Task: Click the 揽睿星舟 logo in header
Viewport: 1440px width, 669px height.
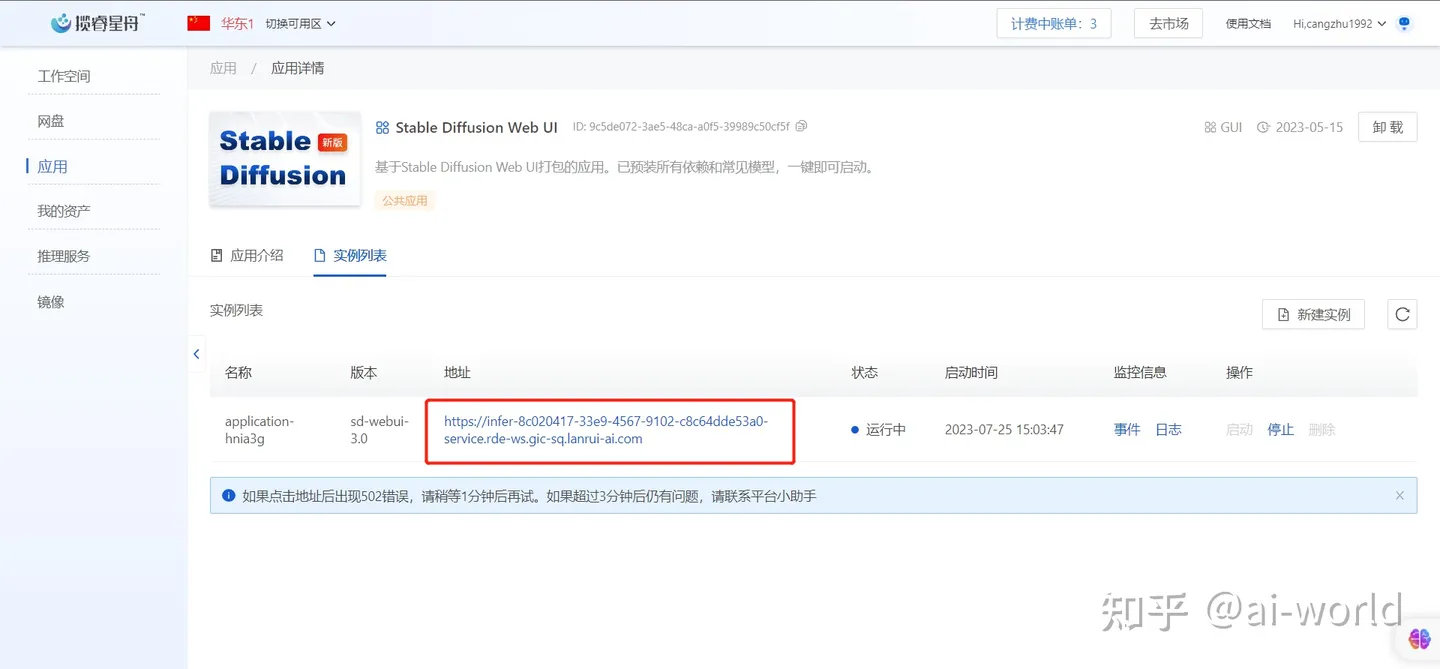Action: (x=97, y=22)
